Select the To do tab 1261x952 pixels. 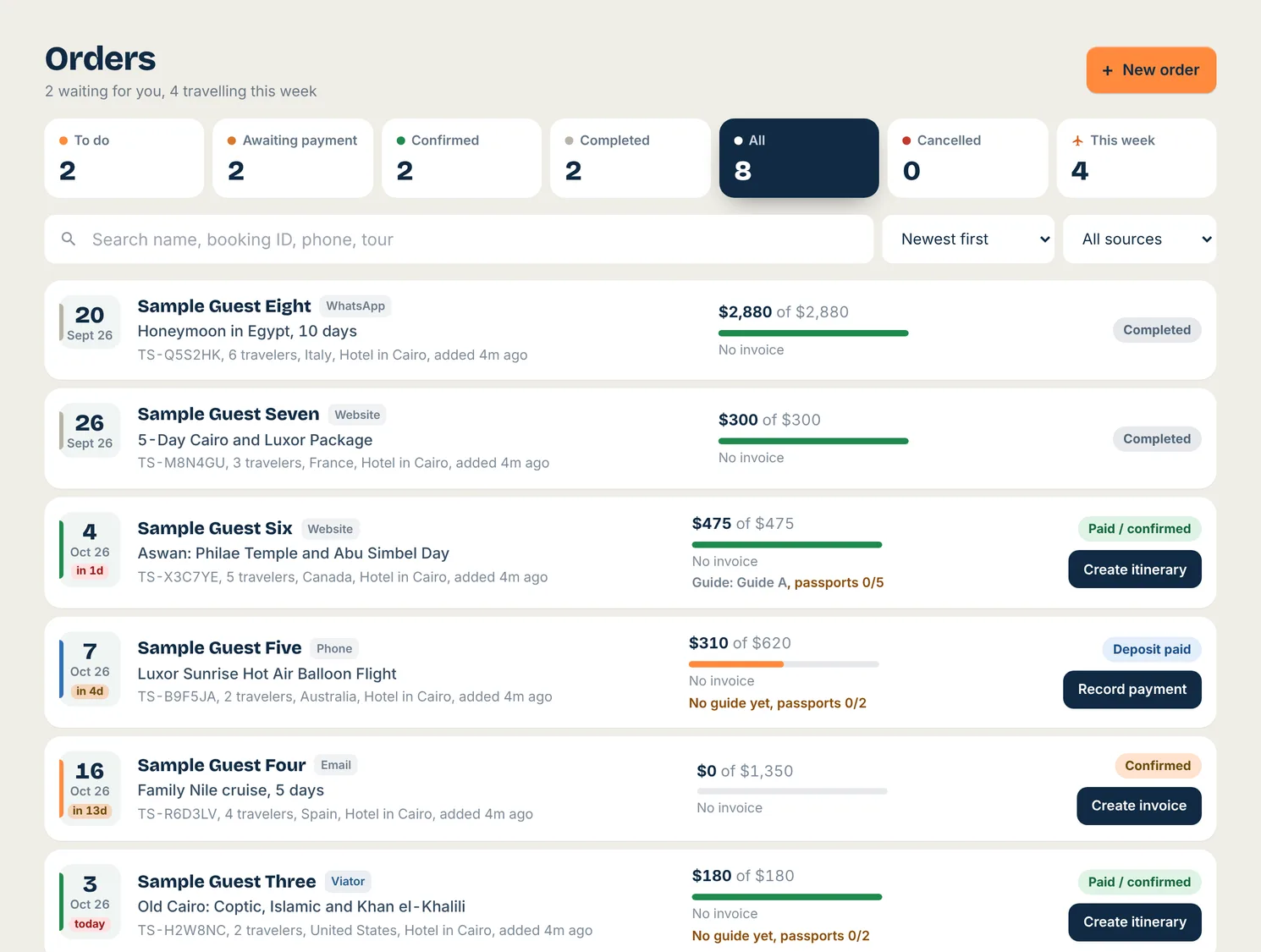pos(124,158)
